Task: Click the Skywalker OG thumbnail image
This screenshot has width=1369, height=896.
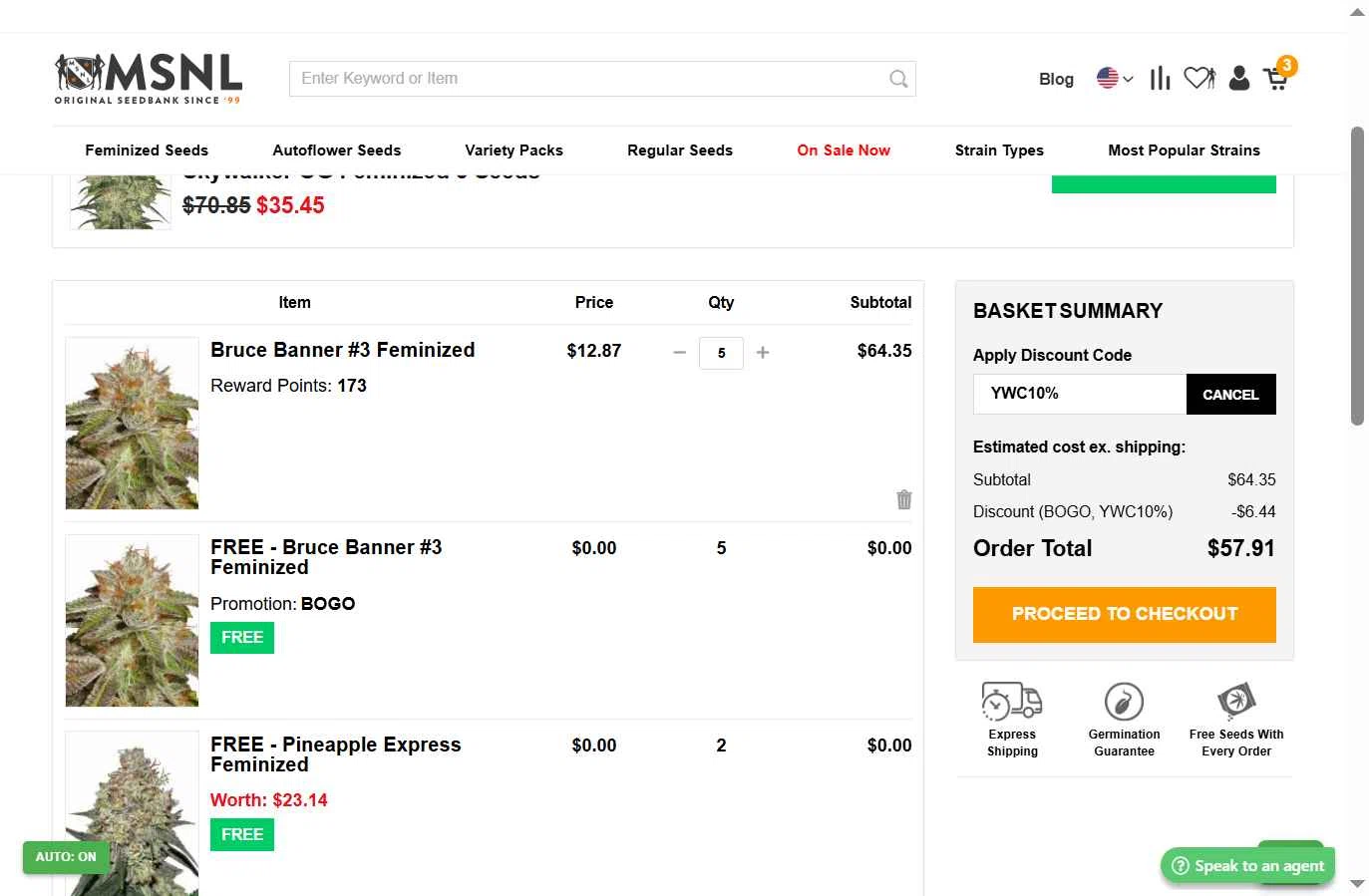Action: 121,202
